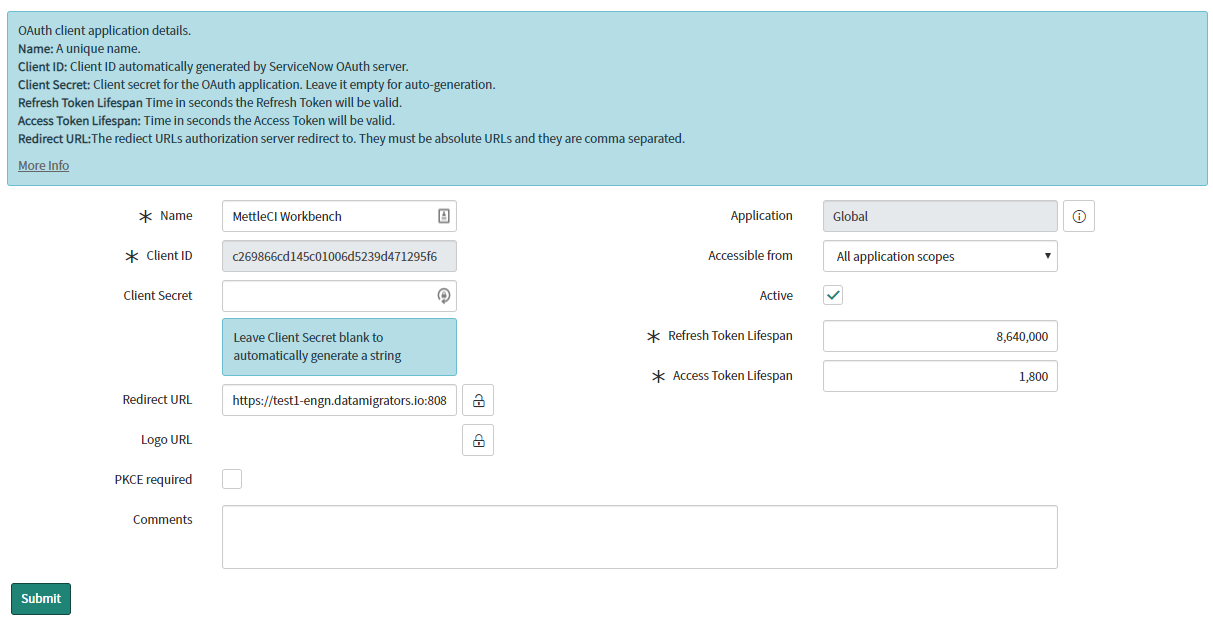
Task: Show info for Application field
Action: pyautogui.click(x=1079, y=216)
